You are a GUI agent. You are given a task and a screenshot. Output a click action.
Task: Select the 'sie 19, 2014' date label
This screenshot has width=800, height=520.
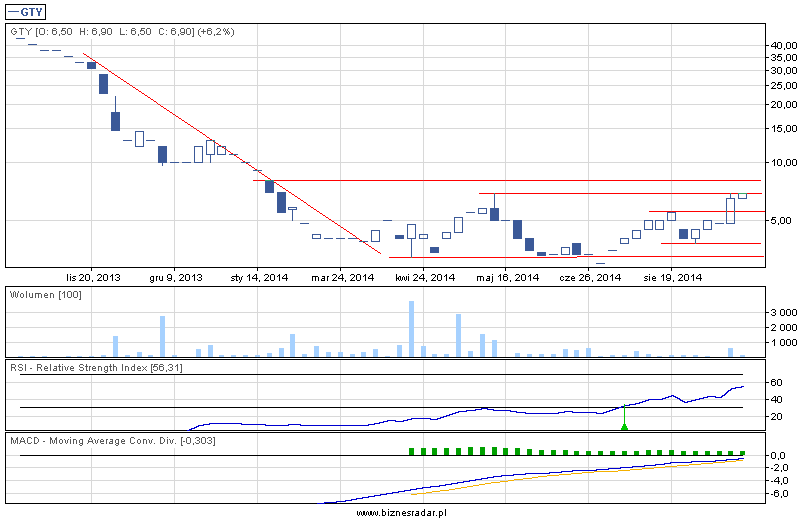[x=671, y=278]
